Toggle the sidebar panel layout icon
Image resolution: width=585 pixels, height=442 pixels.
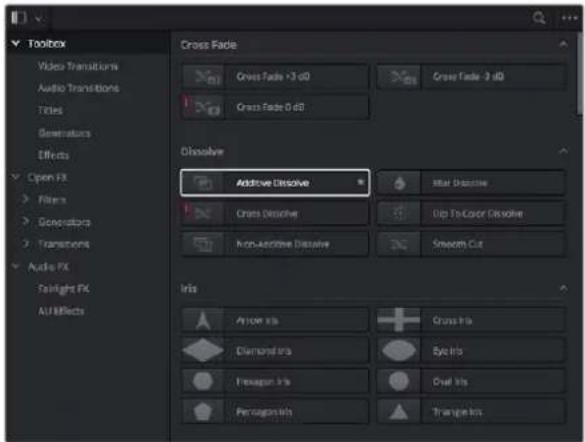point(18,18)
